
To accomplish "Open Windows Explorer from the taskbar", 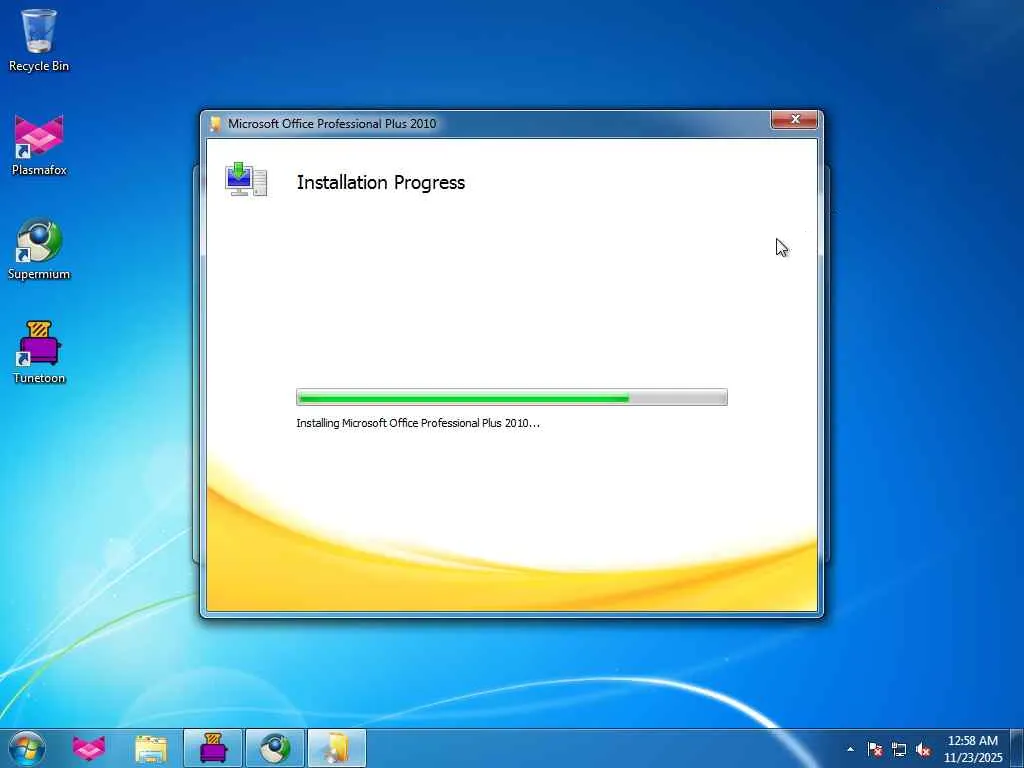I will coord(151,748).
